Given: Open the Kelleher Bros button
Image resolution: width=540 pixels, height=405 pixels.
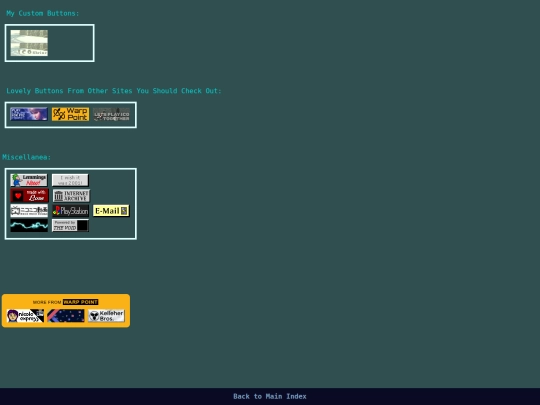Looking at the screenshot, I should 106,316.
